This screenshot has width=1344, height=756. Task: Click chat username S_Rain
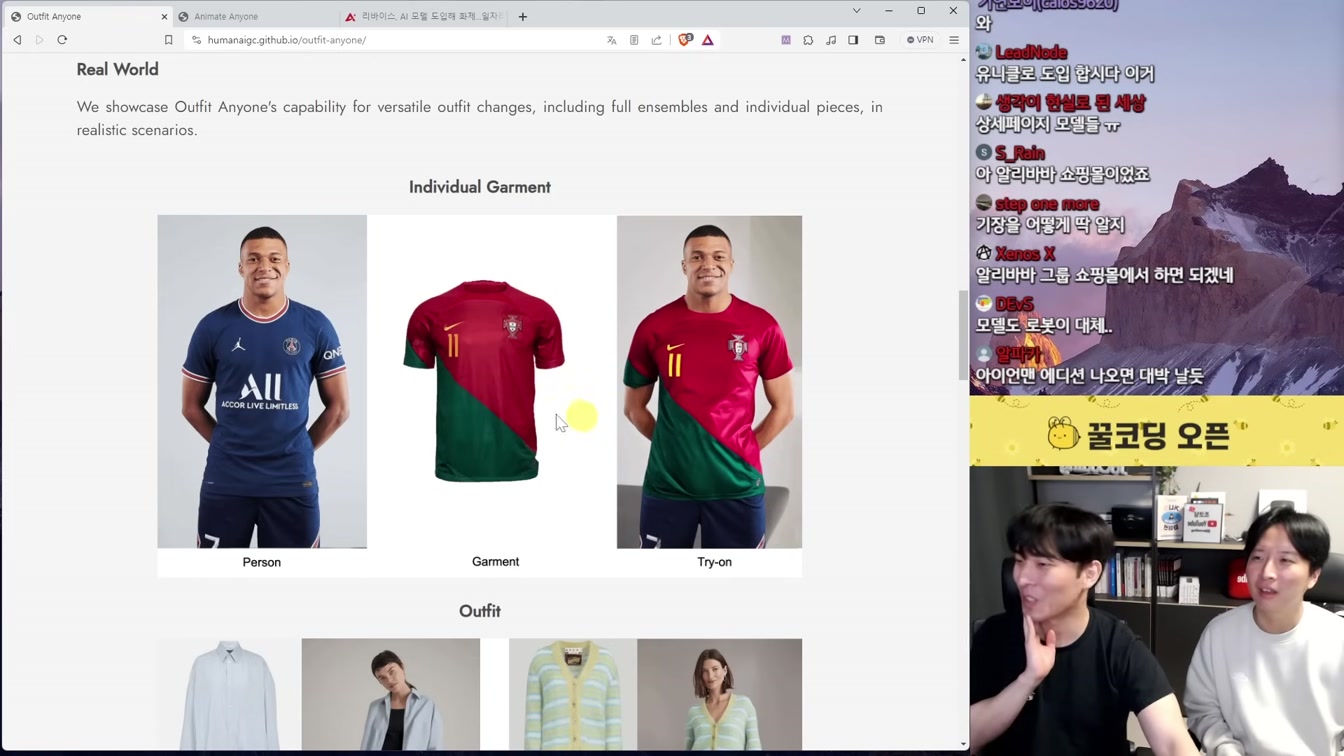click(x=1019, y=153)
